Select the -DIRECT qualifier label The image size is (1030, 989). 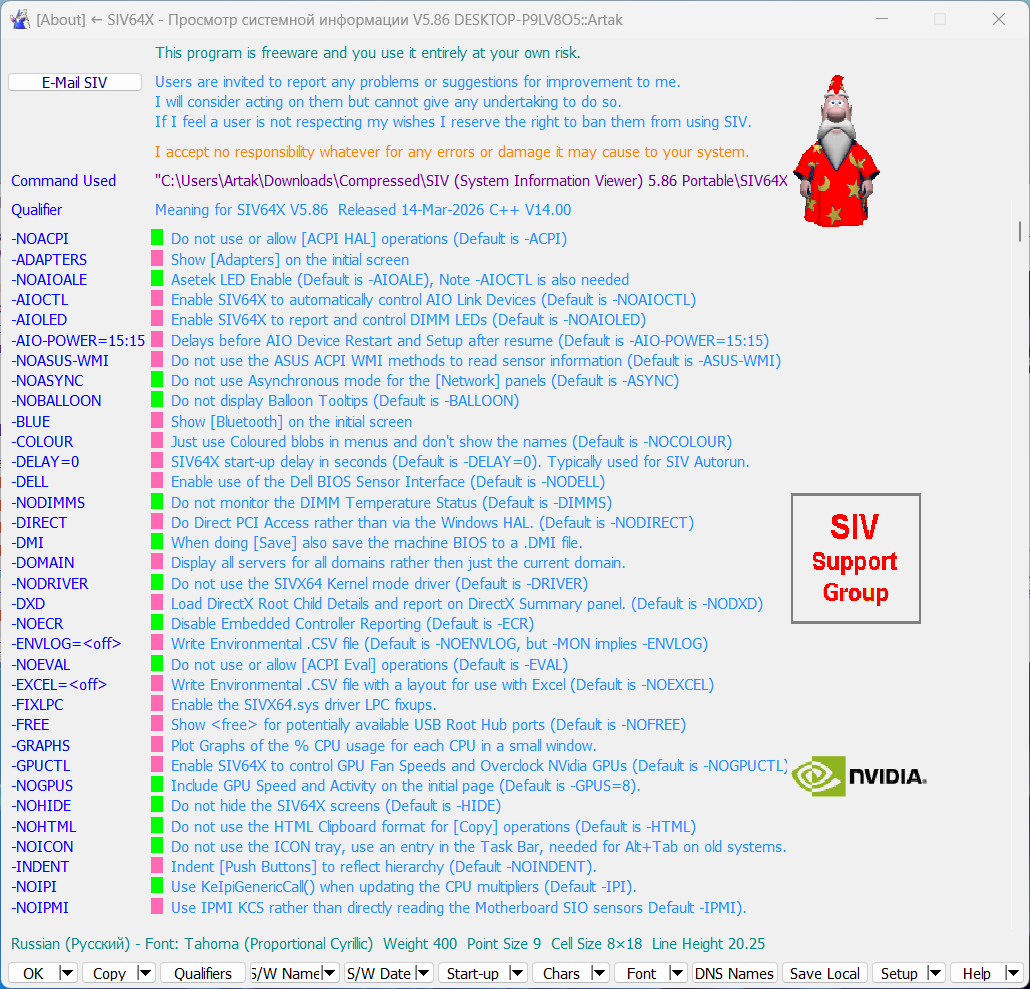click(39, 523)
